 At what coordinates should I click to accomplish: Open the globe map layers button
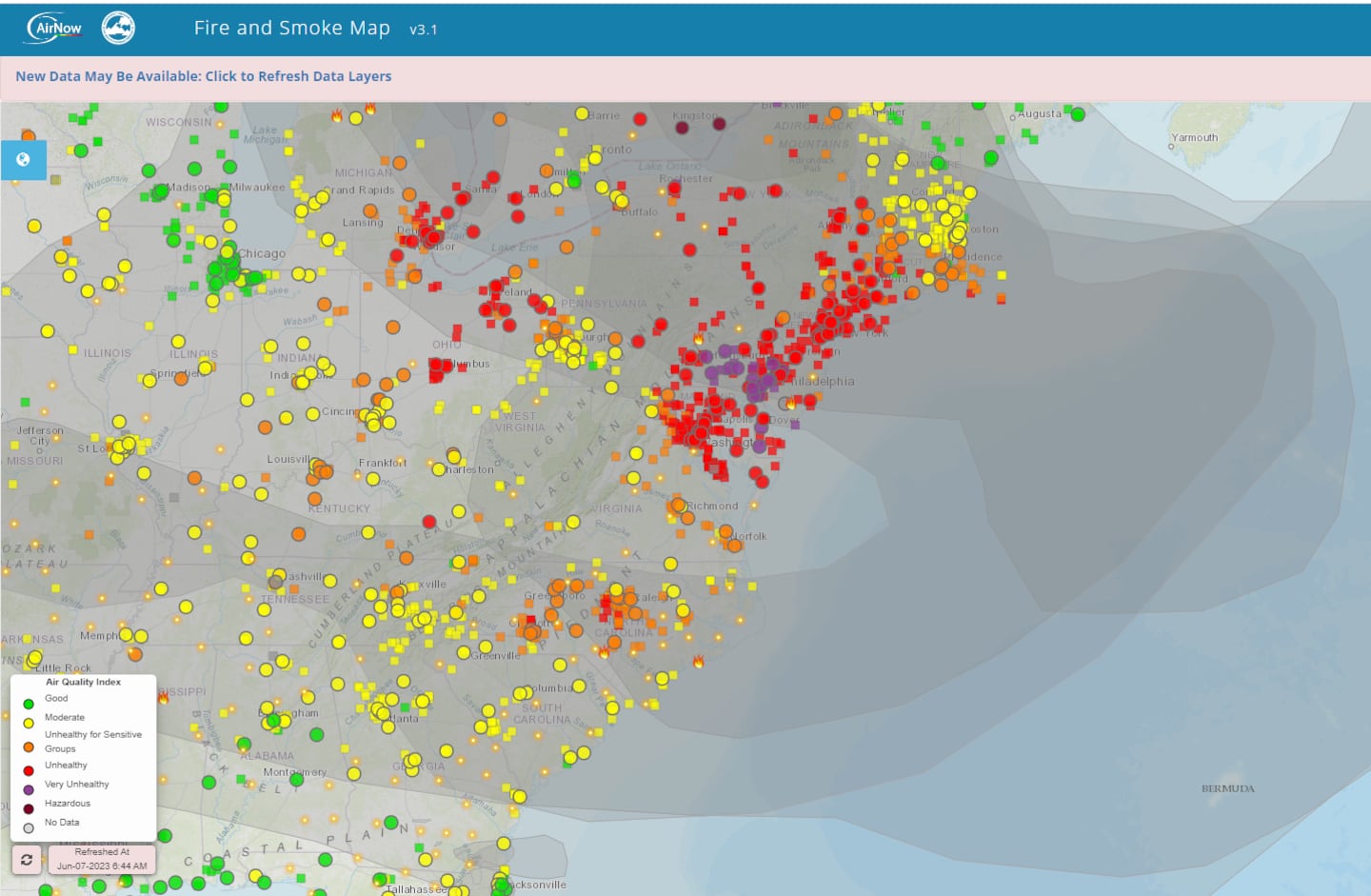click(24, 160)
